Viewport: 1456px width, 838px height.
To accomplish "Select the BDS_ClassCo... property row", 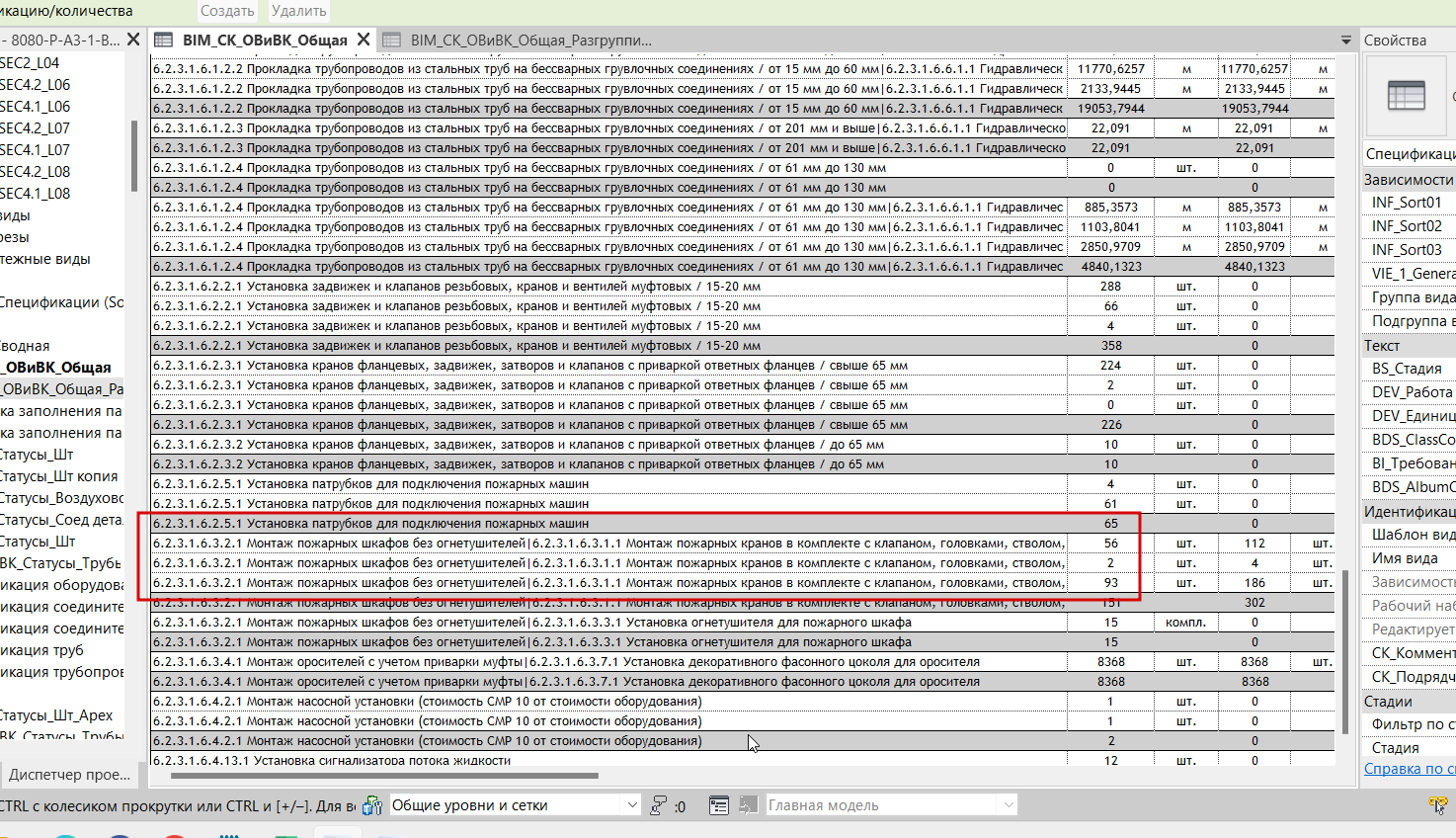I will click(1410, 439).
